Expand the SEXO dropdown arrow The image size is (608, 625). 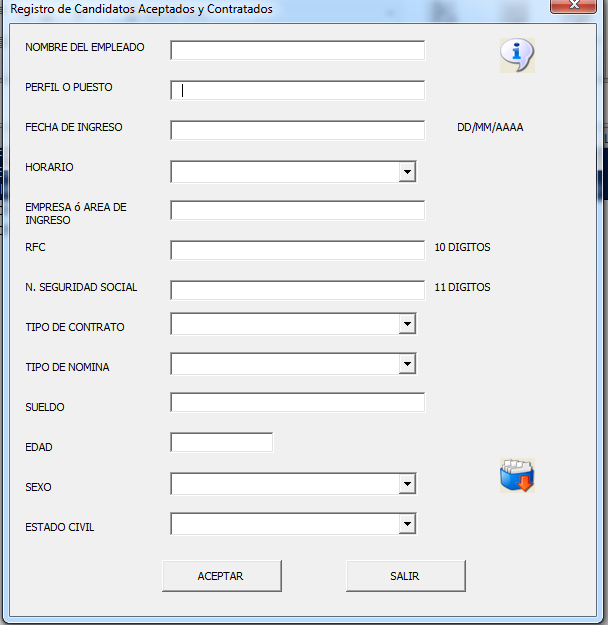[x=407, y=484]
